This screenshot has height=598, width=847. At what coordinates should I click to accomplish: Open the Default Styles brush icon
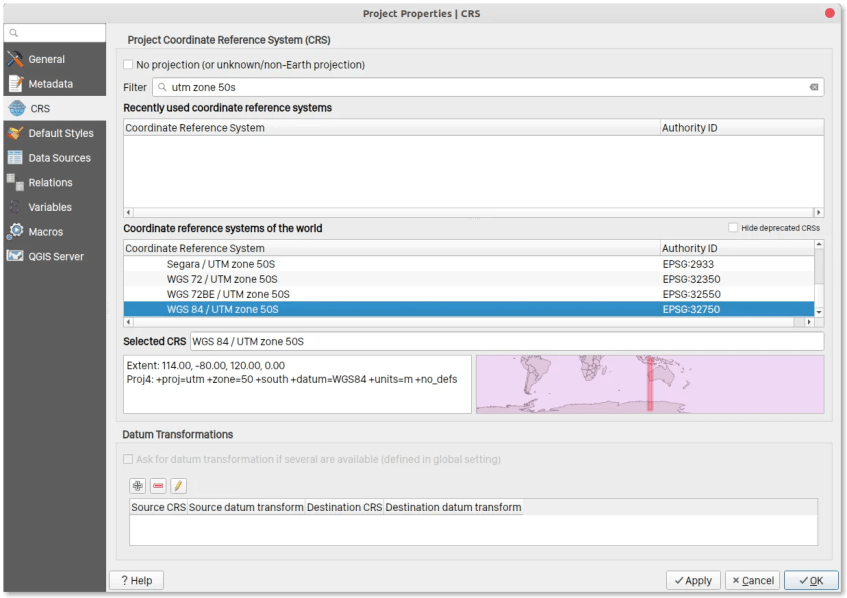point(15,133)
